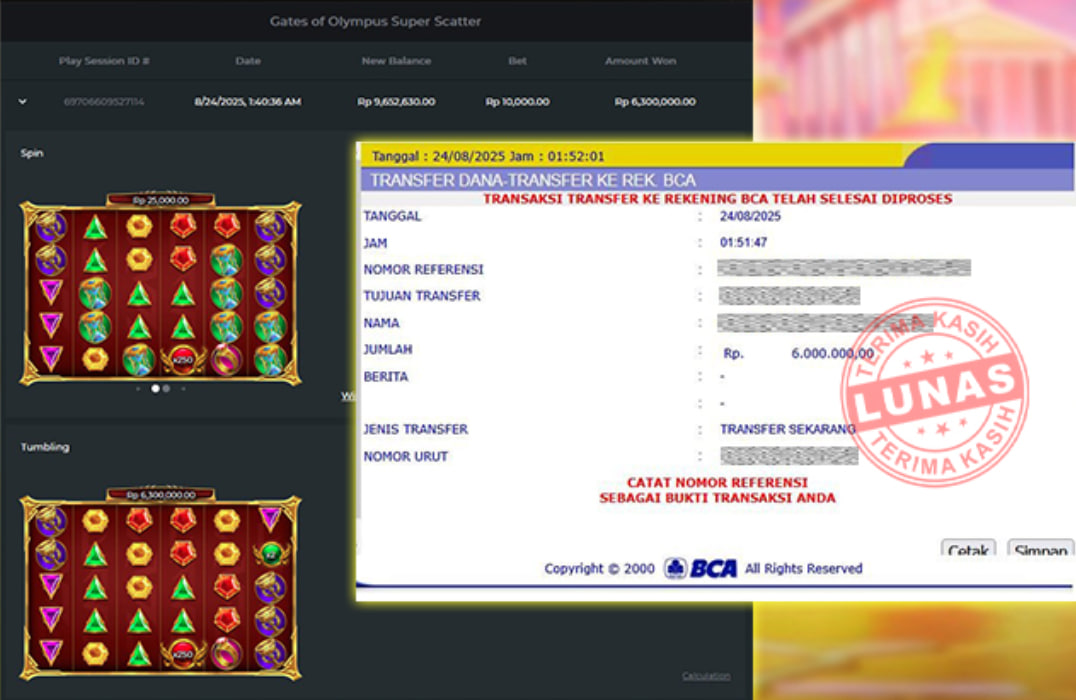Open the Calculation link
Screen dimensions: 1076x700
click(x=706, y=676)
